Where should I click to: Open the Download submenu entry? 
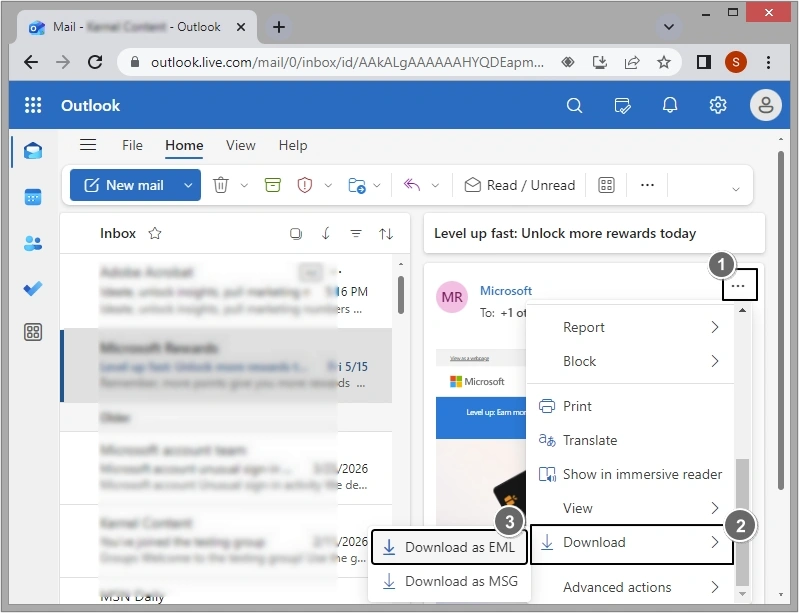click(631, 544)
